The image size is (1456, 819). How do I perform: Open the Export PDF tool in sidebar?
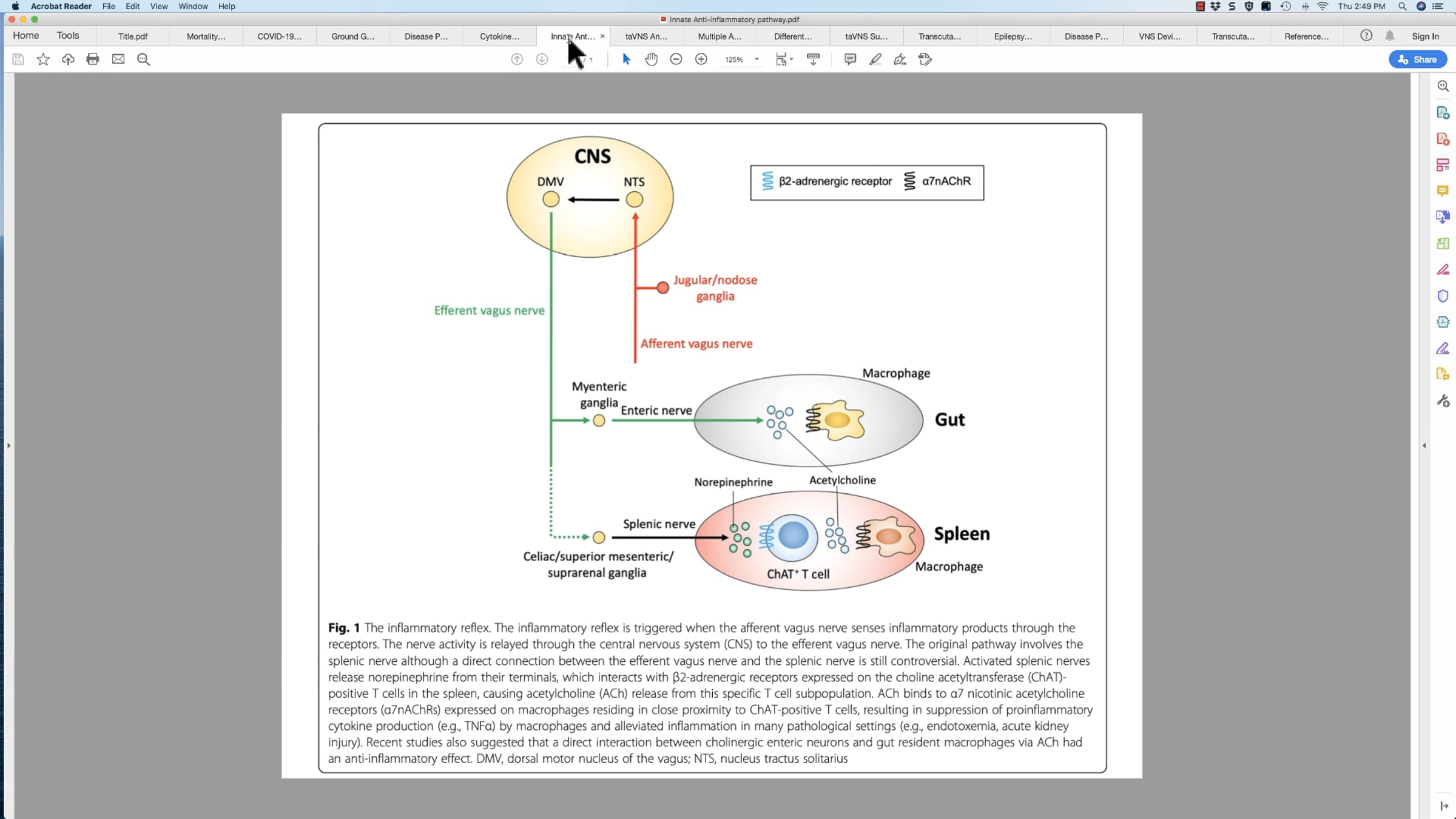coord(1443,113)
